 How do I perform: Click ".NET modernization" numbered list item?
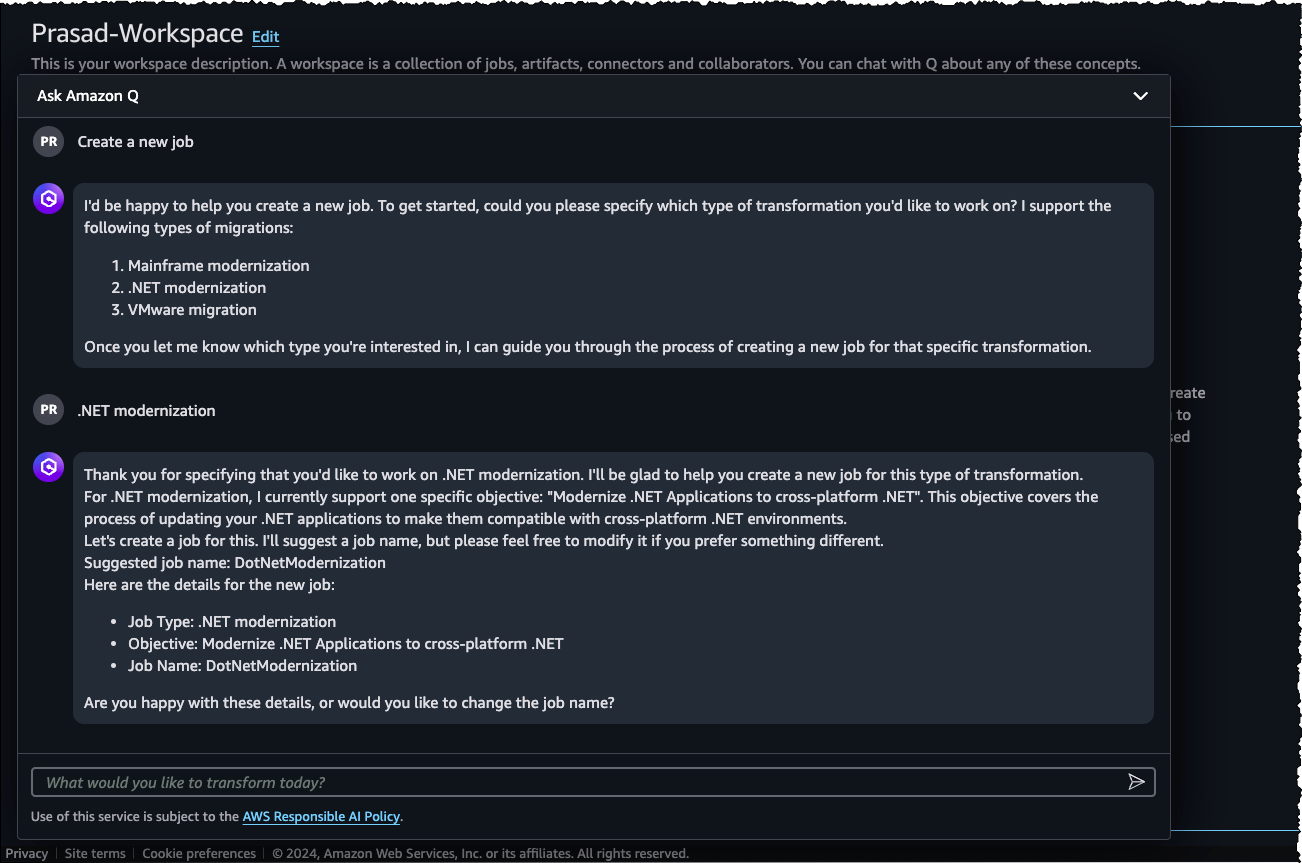[197, 288]
